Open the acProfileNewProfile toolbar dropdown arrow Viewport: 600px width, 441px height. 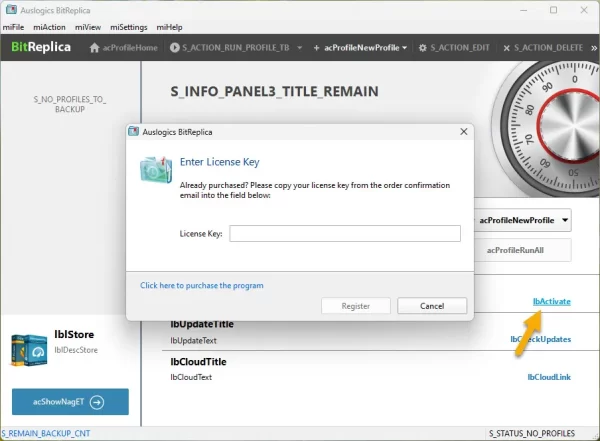pos(404,48)
